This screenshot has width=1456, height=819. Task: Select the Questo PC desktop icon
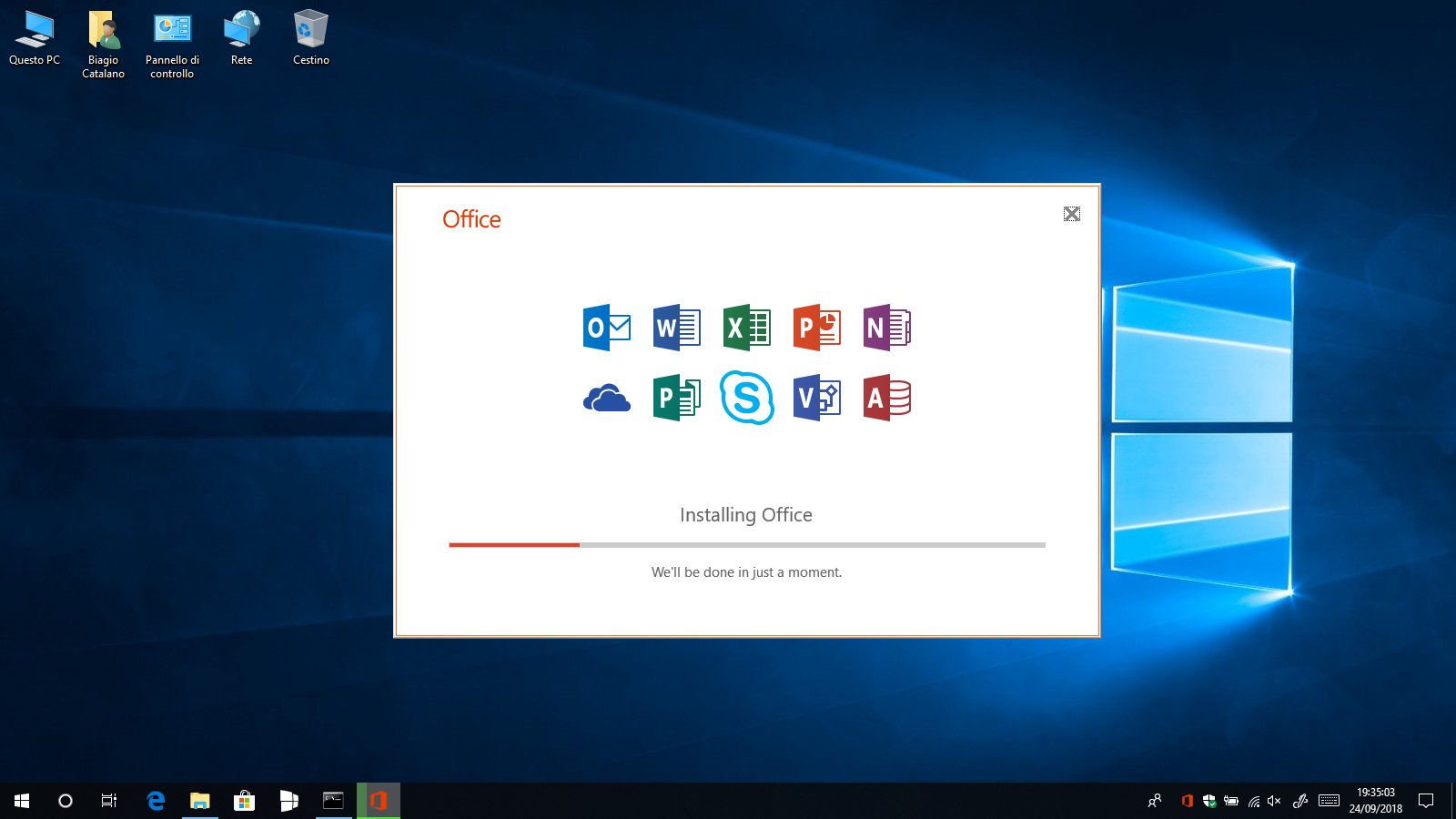pyautogui.click(x=35, y=38)
